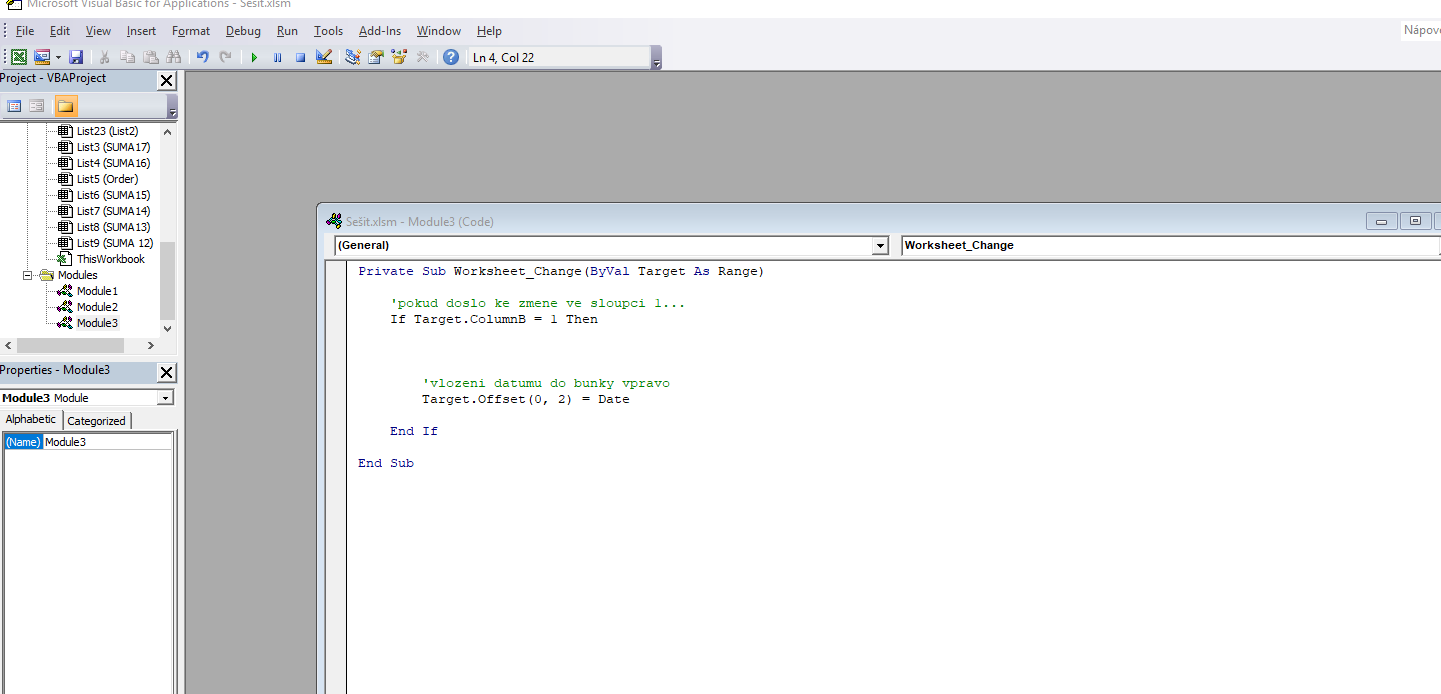Collapse the Modules folder in tree
This screenshot has height=694, width=1441.
(x=28, y=275)
